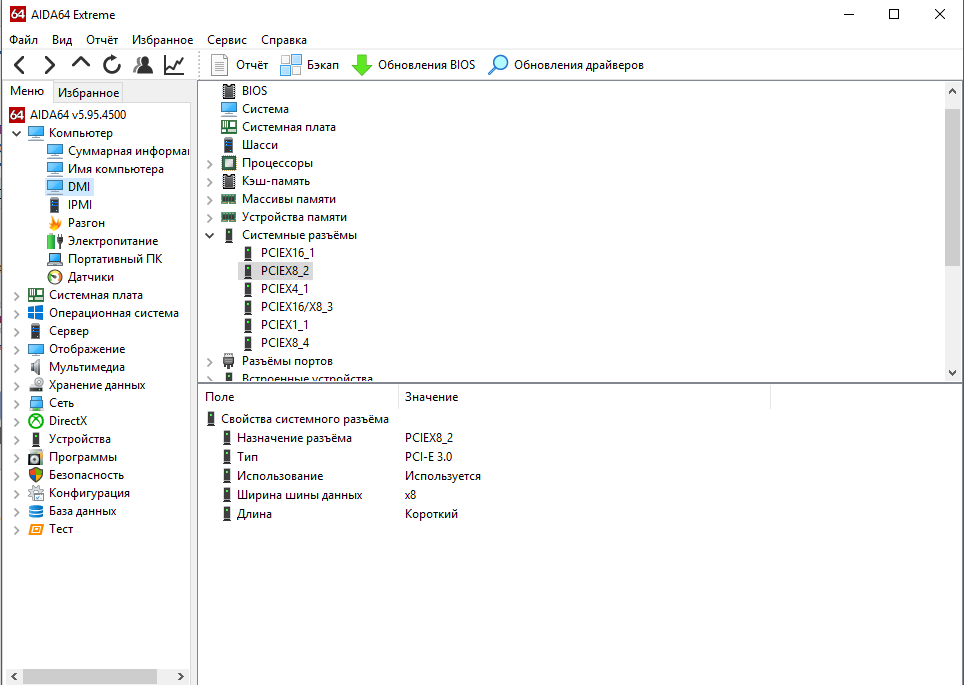Go back with the left arrow toolbar icon
The width and height of the screenshot is (964, 685).
20,65
